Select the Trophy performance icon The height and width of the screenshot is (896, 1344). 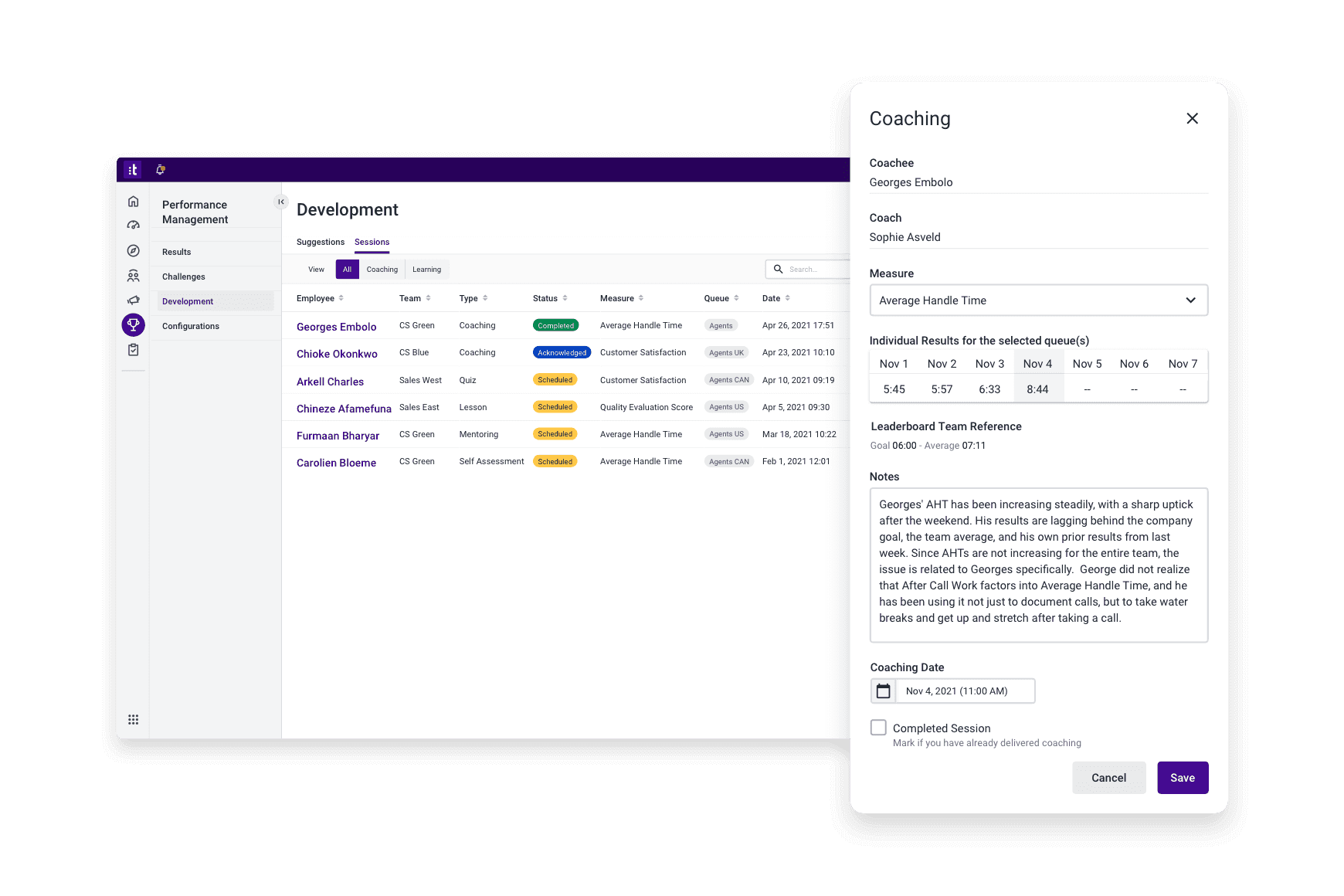tap(133, 325)
